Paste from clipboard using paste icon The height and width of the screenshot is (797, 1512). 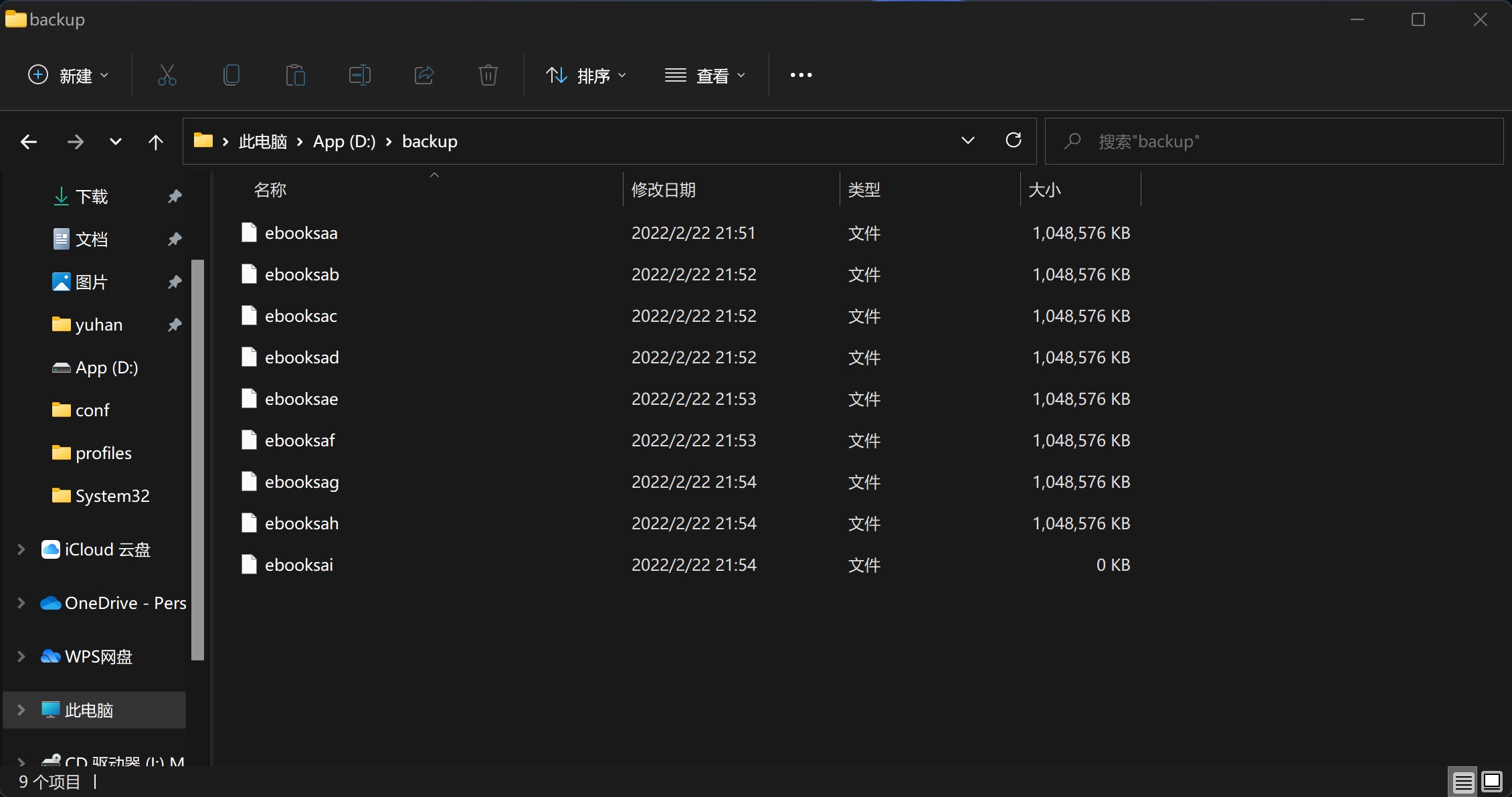[x=295, y=75]
